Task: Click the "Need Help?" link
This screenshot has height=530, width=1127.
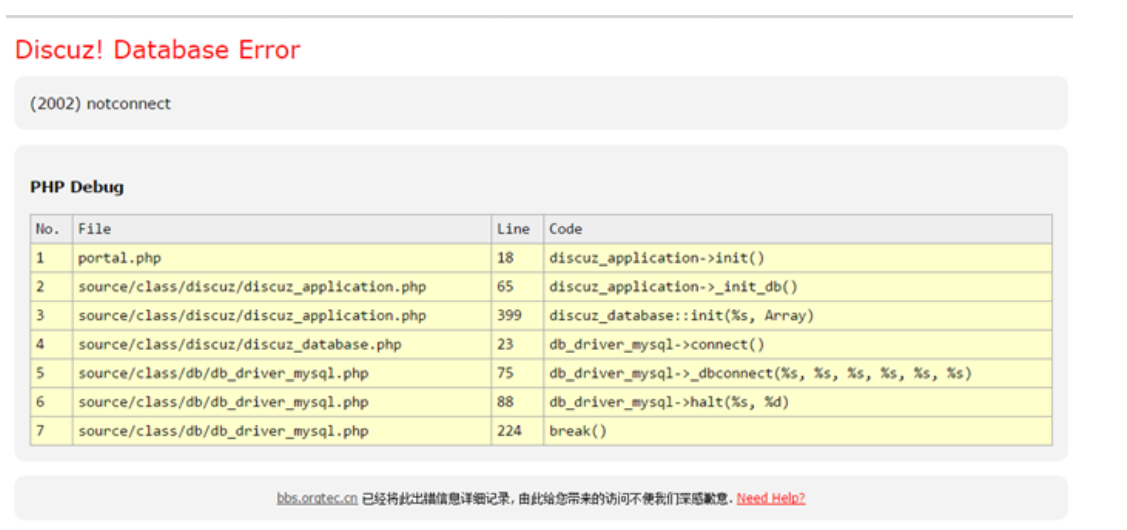Action: [770, 498]
